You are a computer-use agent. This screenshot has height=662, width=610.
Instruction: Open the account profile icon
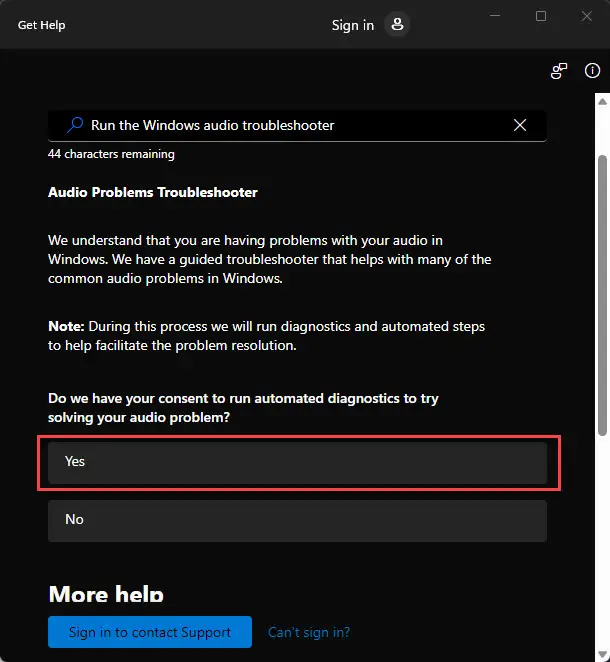(x=397, y=24)
